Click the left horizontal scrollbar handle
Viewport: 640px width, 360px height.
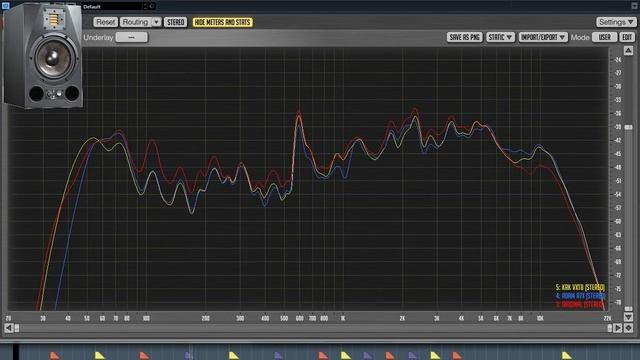[x=17, y=328]
